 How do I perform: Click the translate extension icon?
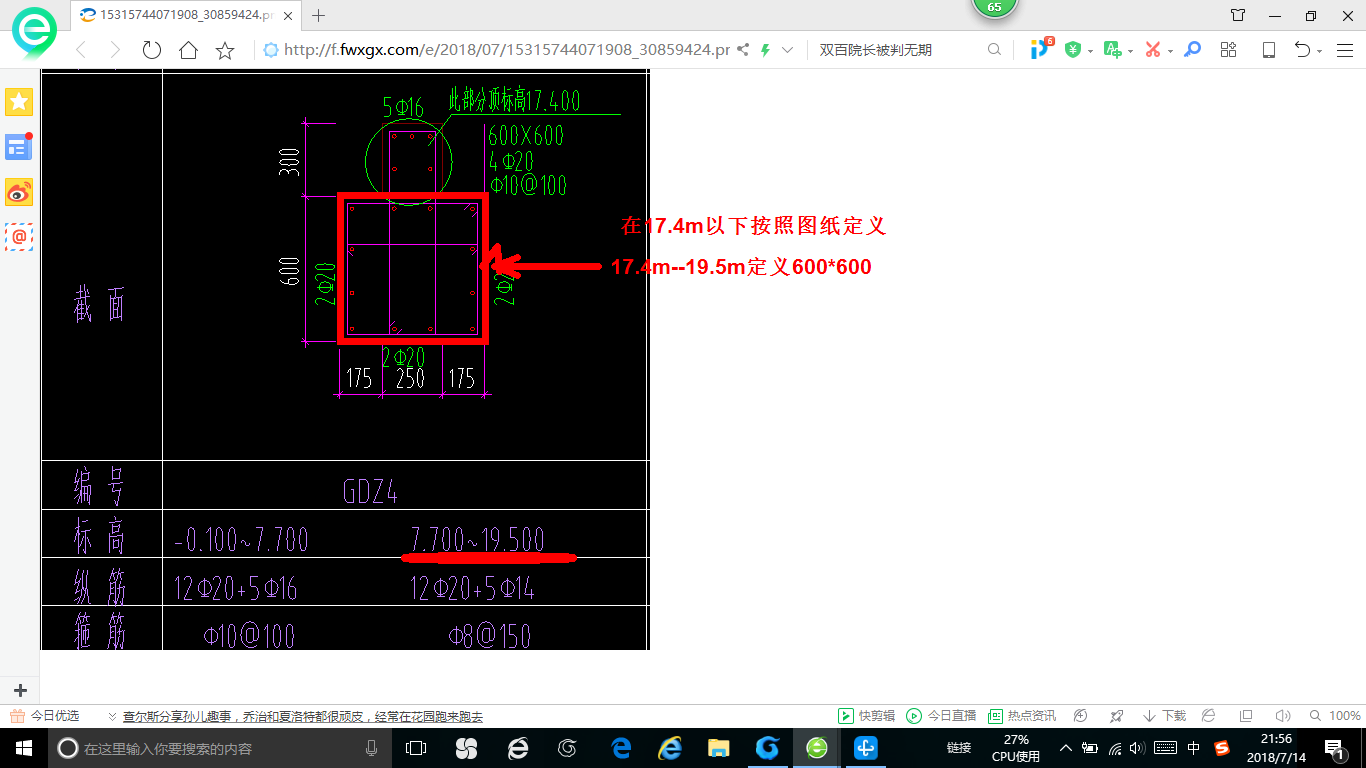point(1112,50)
